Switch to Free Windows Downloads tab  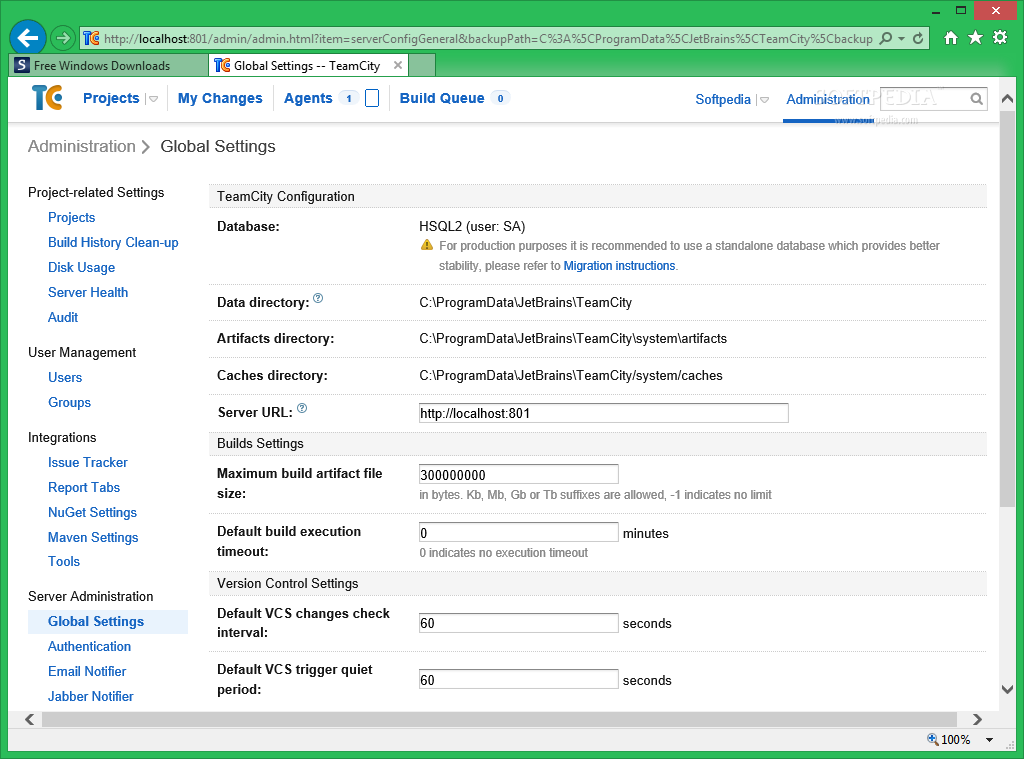(x=108, y=65)
